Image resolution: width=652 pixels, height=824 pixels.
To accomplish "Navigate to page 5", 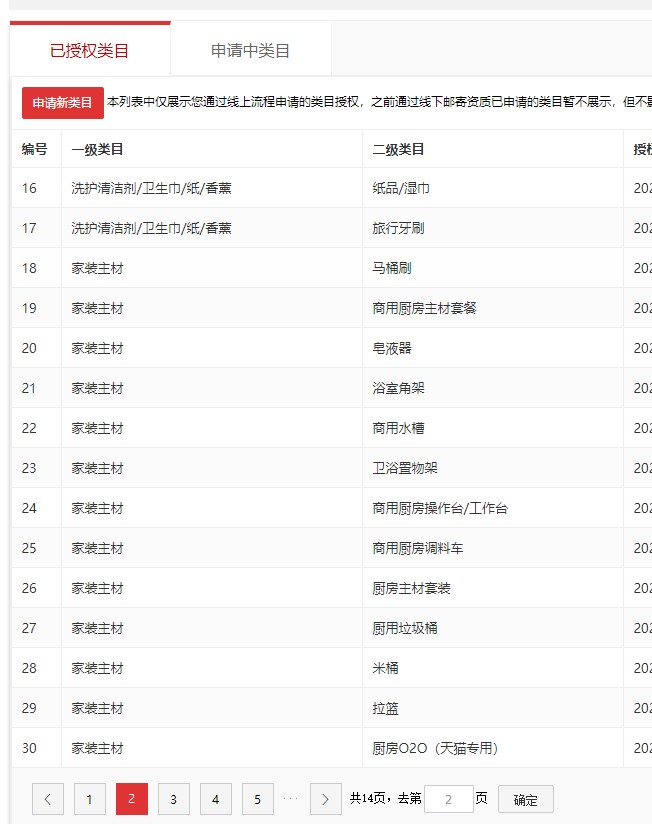I will 258,799.
